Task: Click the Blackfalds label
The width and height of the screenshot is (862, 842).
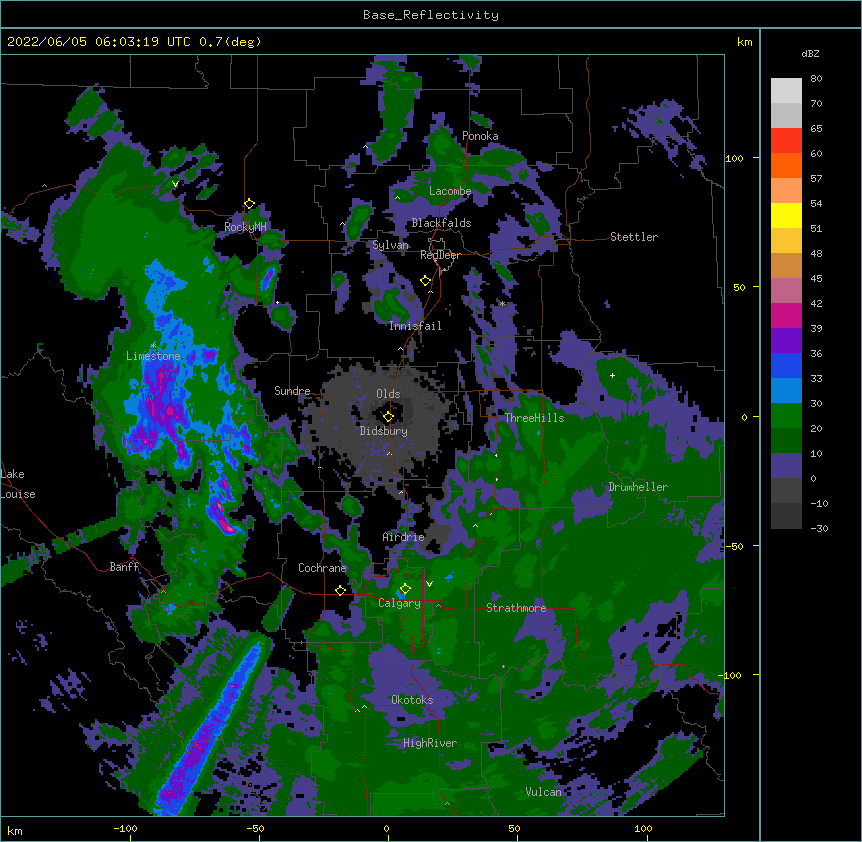Action: pyautogui.click(x=441, y=223)
